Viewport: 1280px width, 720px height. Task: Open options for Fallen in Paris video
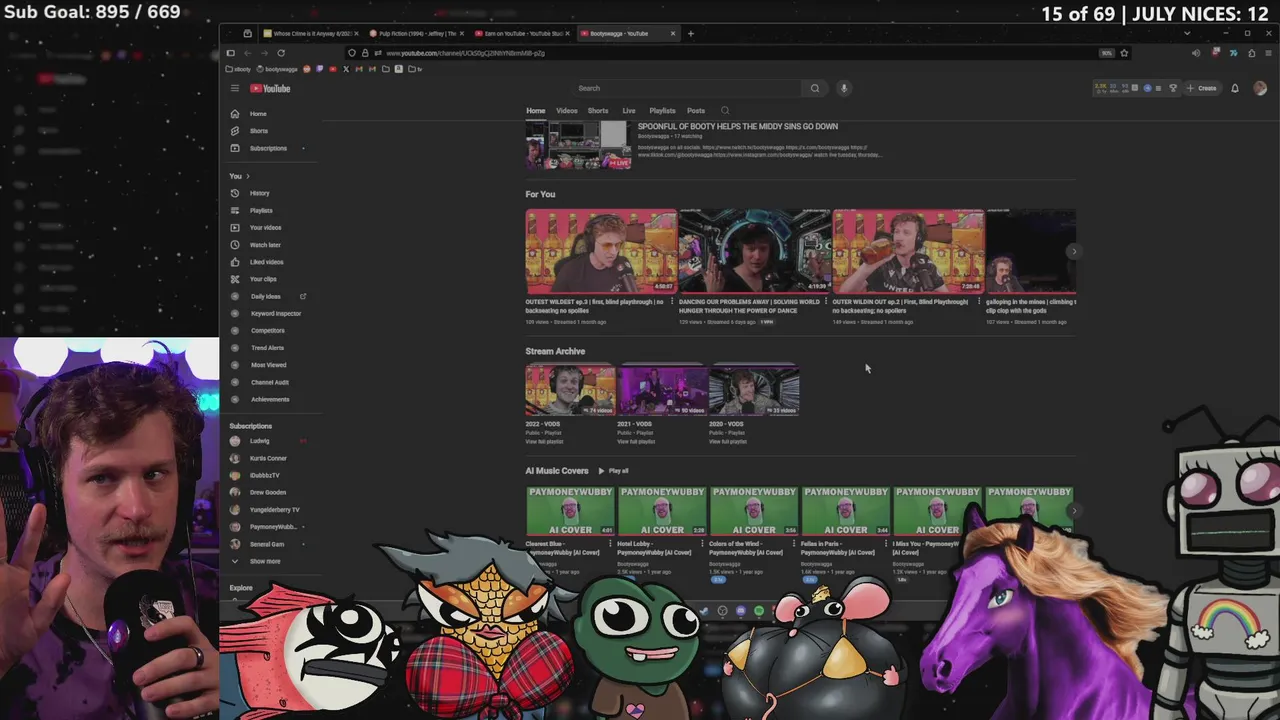pos(885,544)
